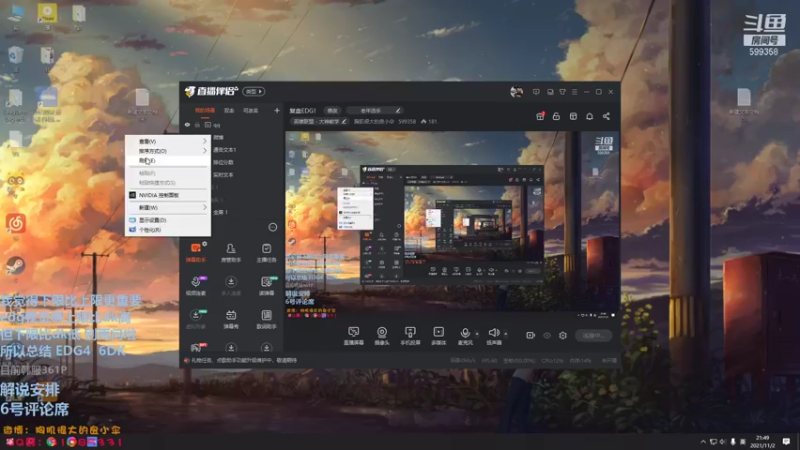Open hamburger menu in app title bar
This screenshot has width=800, height=450.
(574, 92)
